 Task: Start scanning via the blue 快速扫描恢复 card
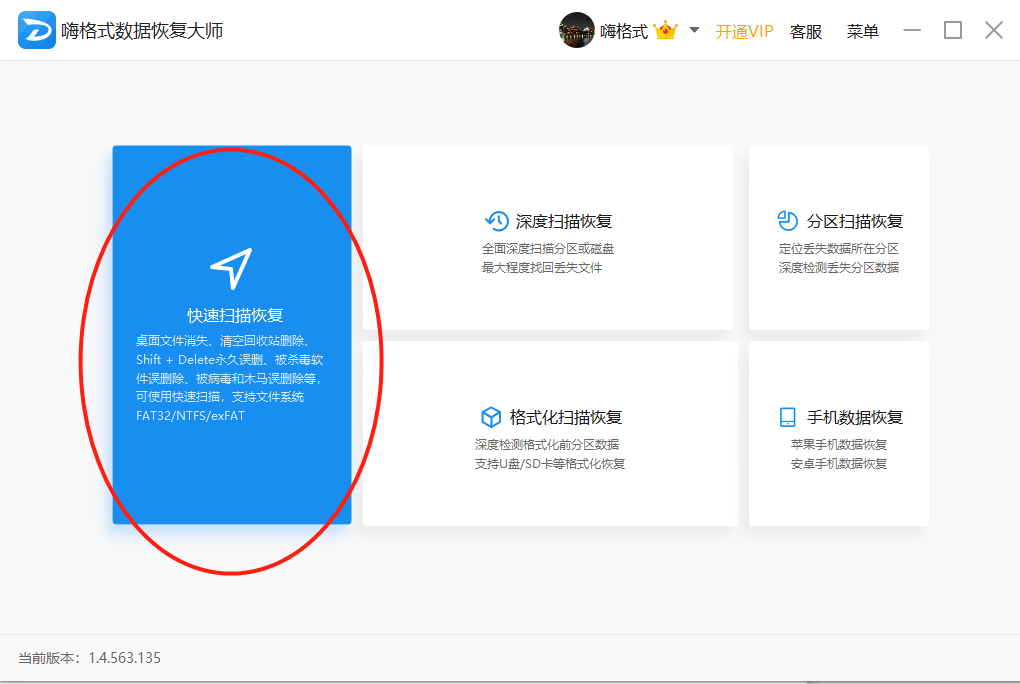231,335
